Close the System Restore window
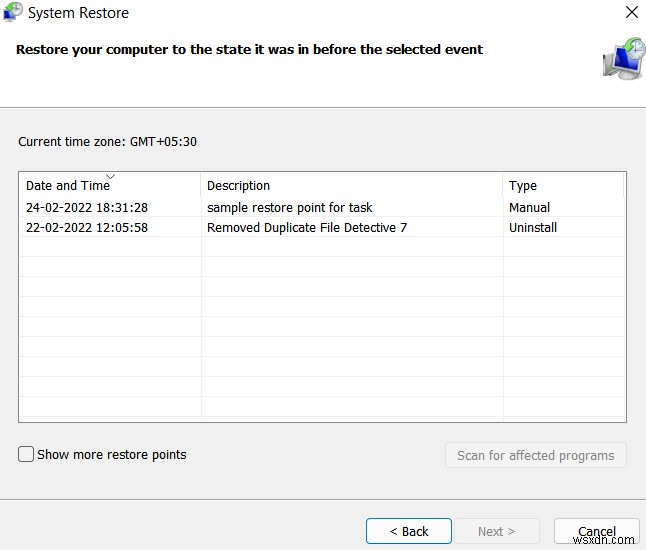Viewport: 646px width, 550px height. (631, 13)
